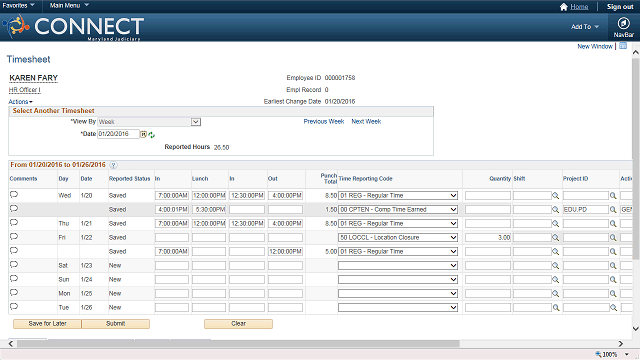Click the In field for Sat 1/23

[x=172, y=265]
